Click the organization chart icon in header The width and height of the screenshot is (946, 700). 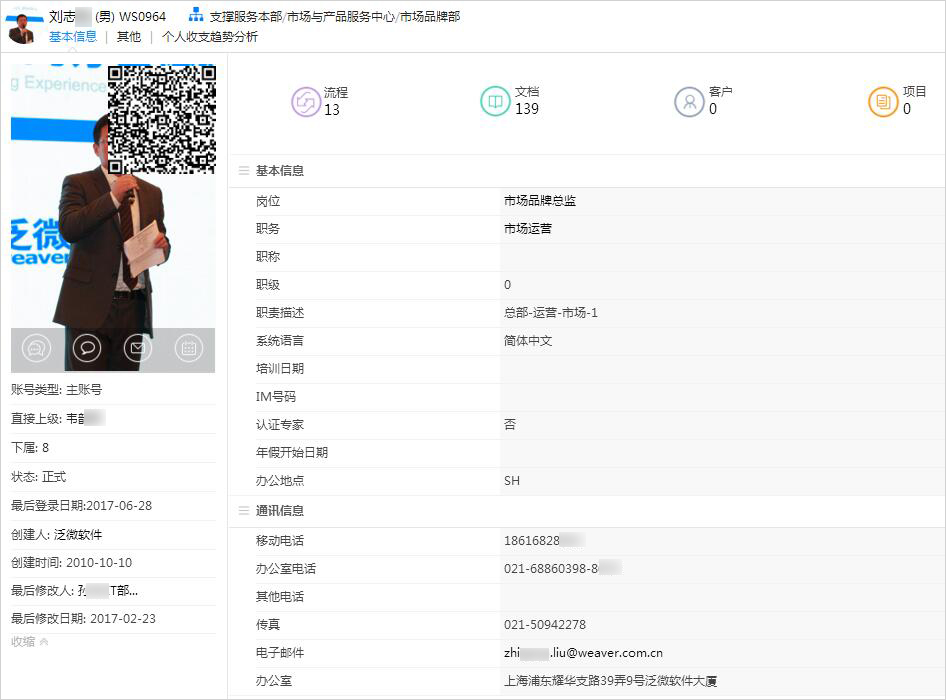[196, 16]
